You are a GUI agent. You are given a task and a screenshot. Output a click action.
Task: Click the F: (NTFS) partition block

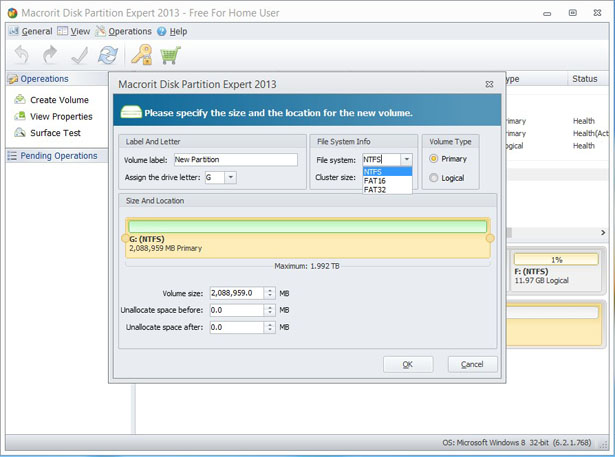(556, 270)
